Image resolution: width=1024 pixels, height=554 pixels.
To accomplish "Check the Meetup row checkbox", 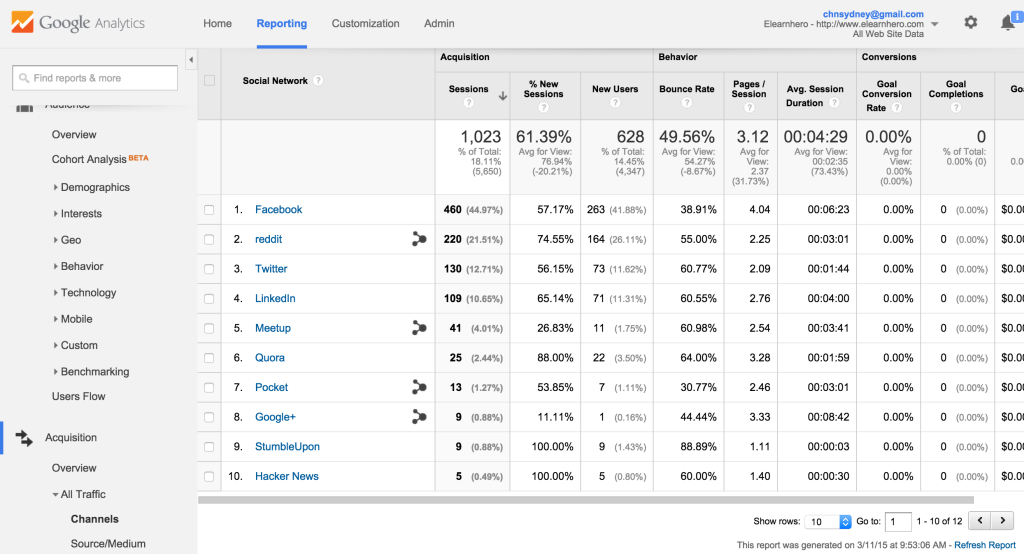I will [x=209, y=328].
